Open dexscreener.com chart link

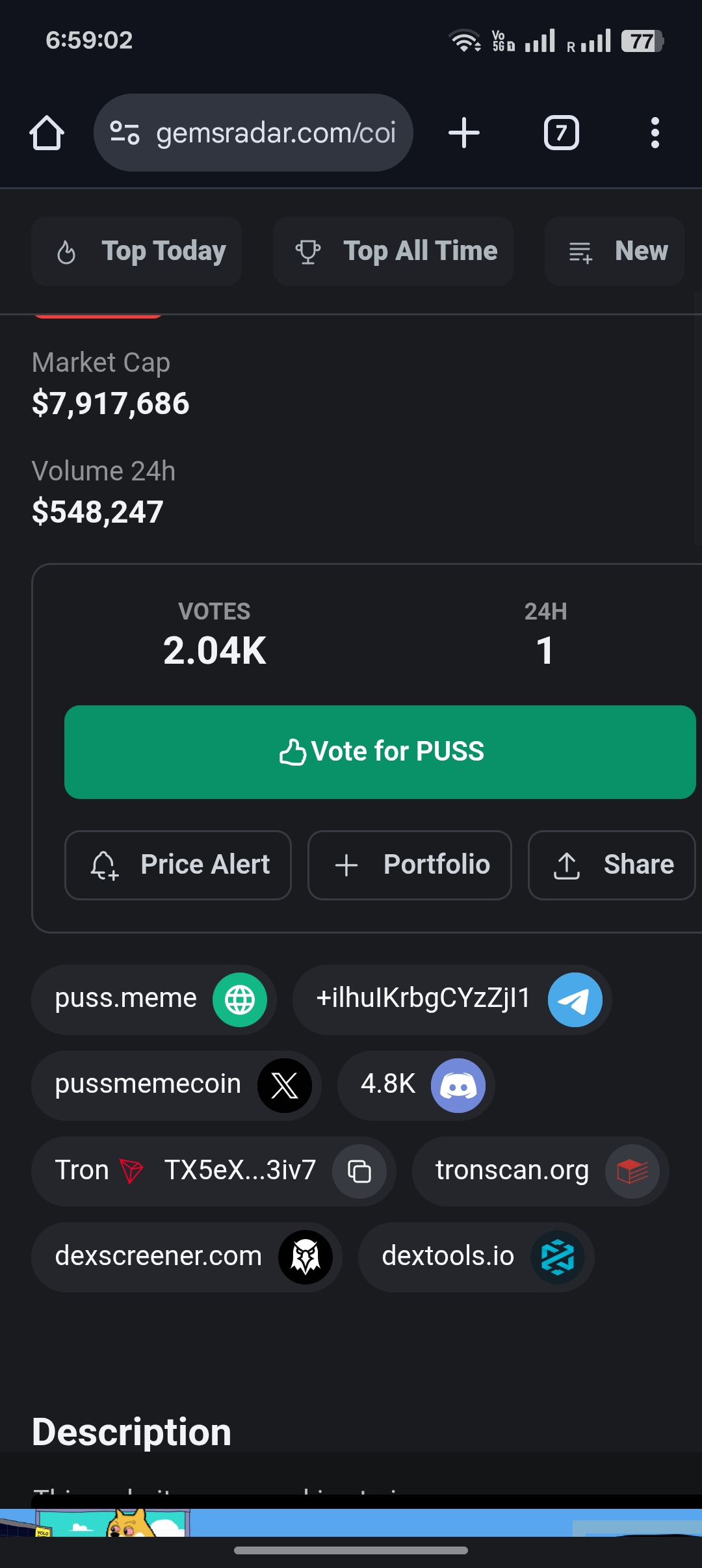click(187, 1257)
